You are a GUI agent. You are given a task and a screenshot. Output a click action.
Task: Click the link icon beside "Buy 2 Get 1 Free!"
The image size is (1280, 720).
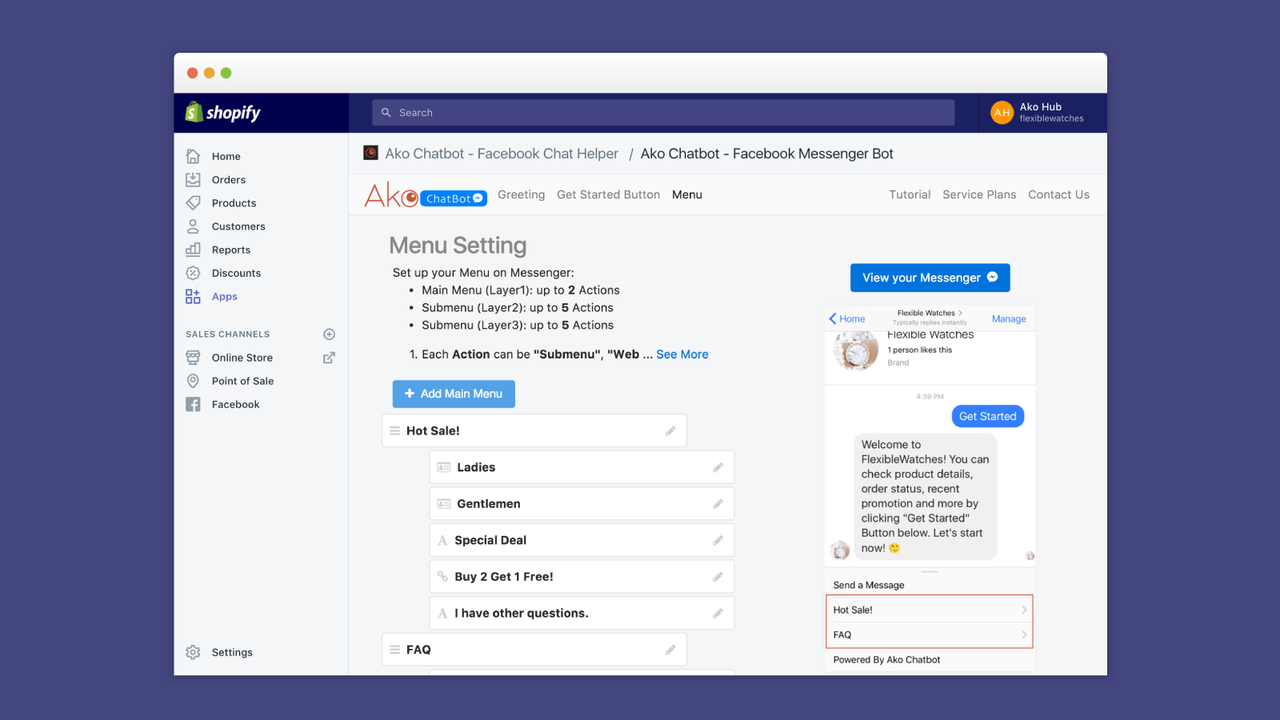[x=443, y=576]
